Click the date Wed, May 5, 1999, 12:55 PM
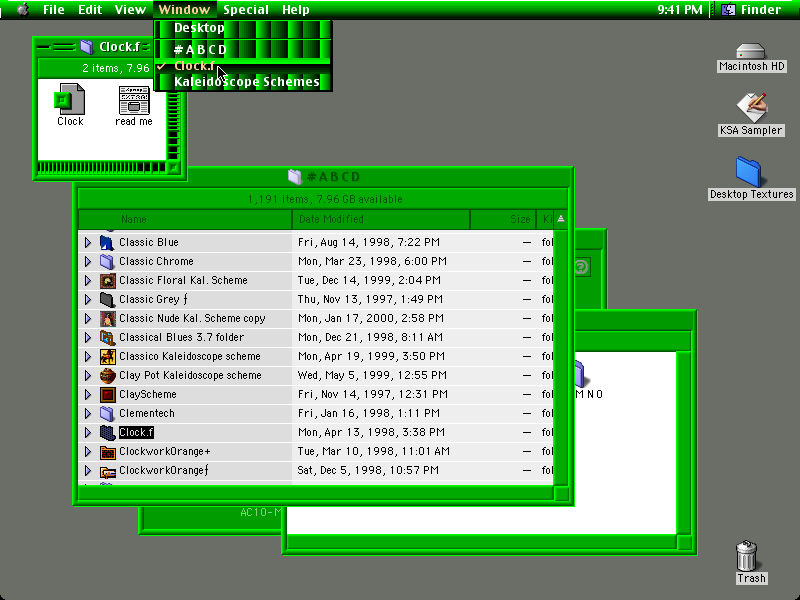The image size is (800, 600). coord(372,376)
